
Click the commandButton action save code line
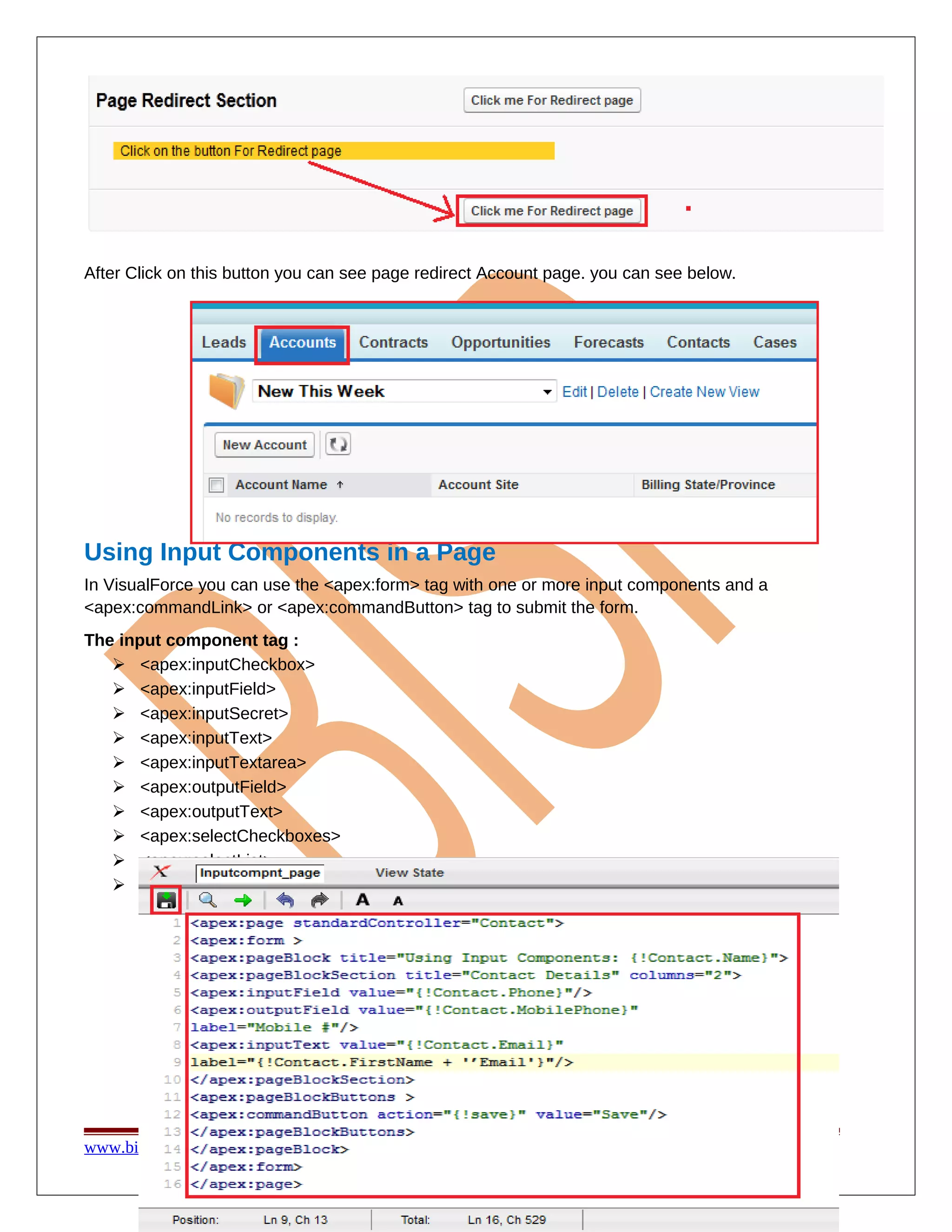[429, 1115]
